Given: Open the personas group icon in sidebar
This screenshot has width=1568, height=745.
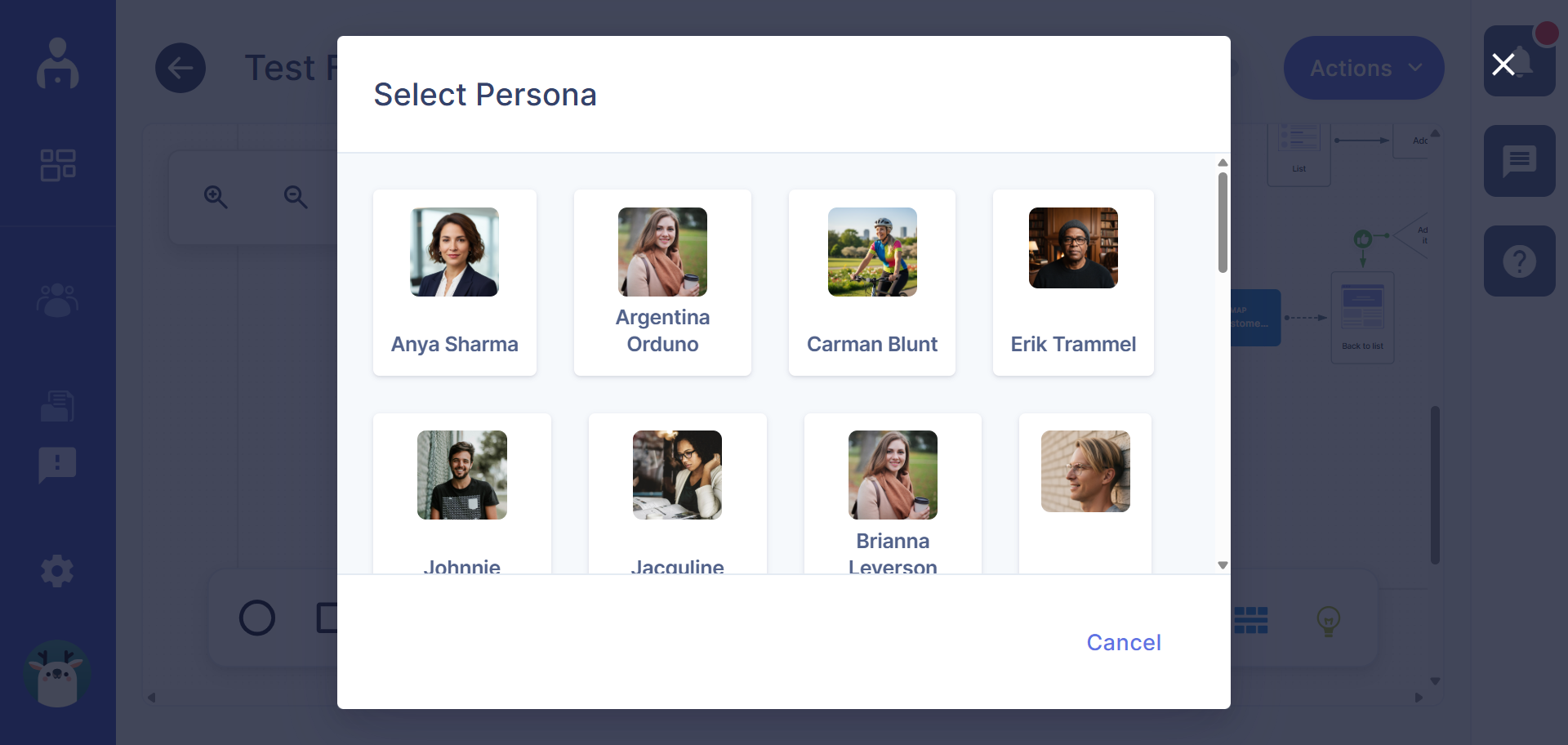Looking at the screenshot, I should point(58,300).
